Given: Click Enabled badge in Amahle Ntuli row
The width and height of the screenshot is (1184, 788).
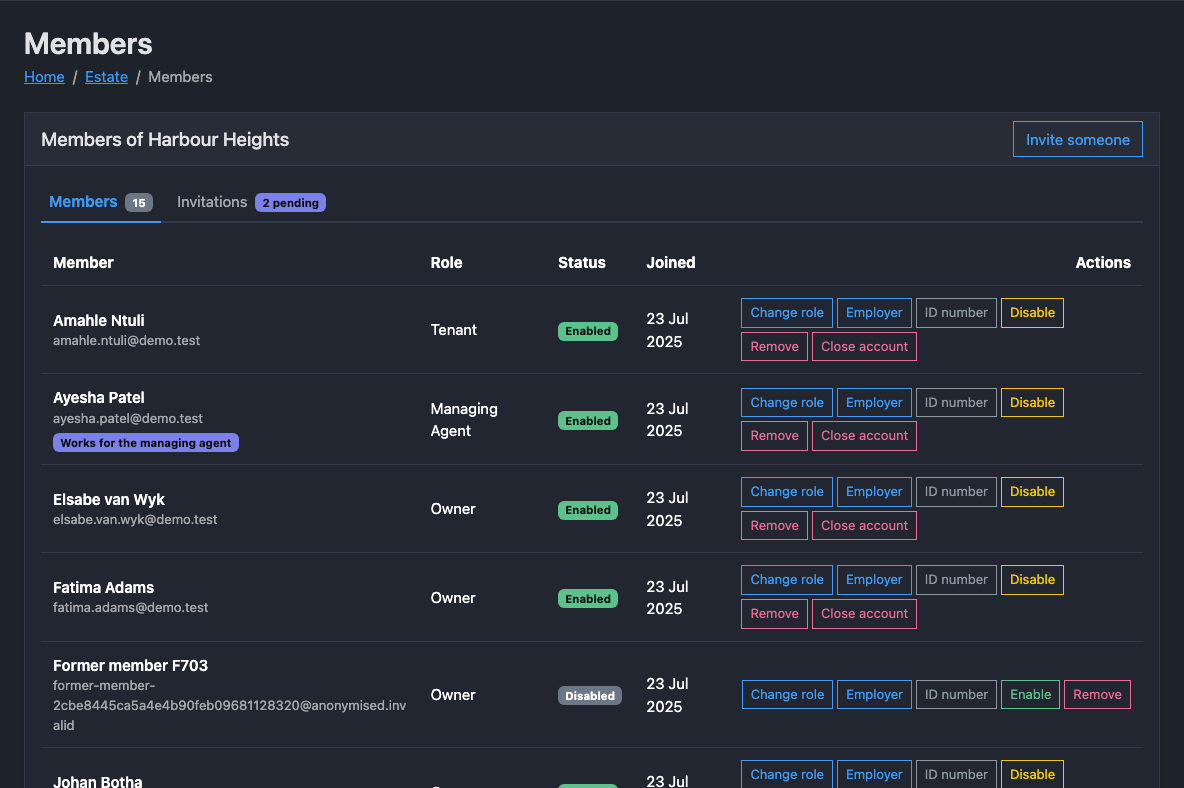Looking at the screenshot, I should pyautogui.click(x=587, y=331).
